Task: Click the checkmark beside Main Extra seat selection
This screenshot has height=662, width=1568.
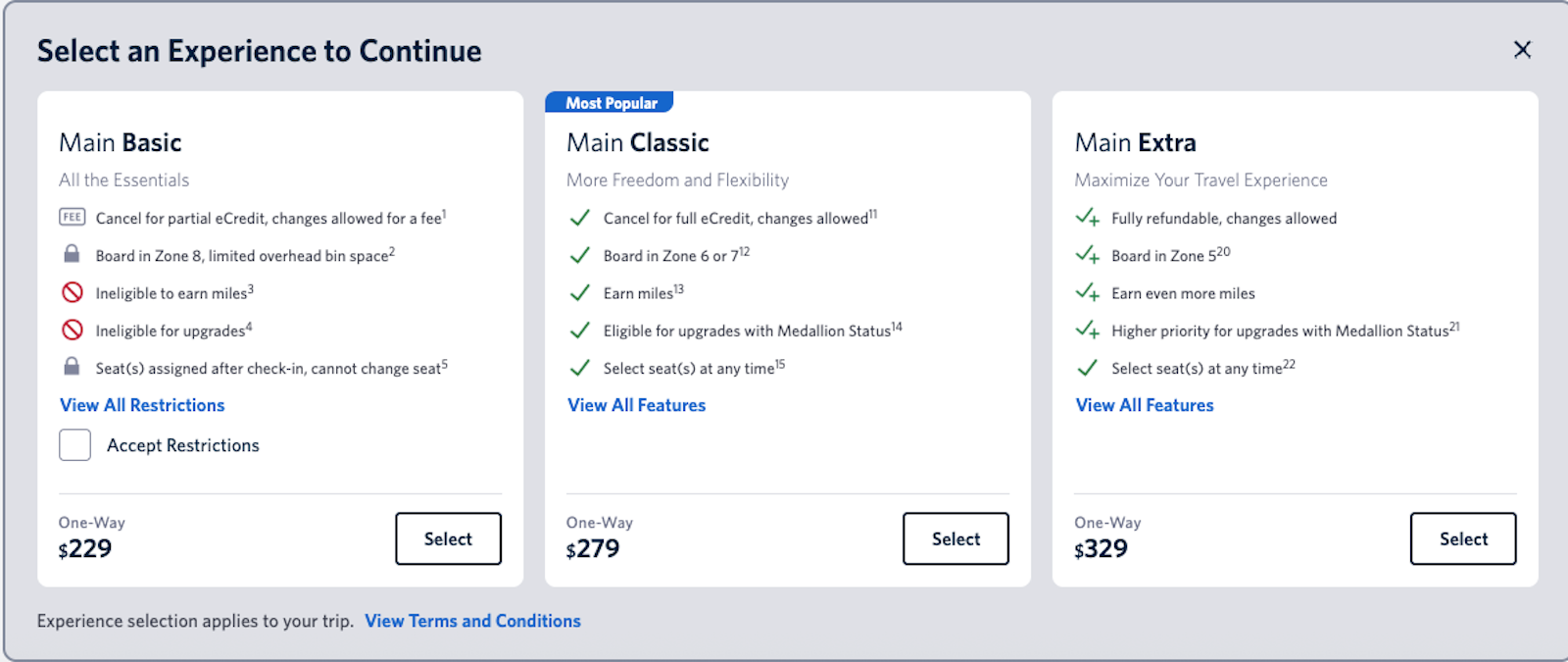Action: [x=1087, y=368]
